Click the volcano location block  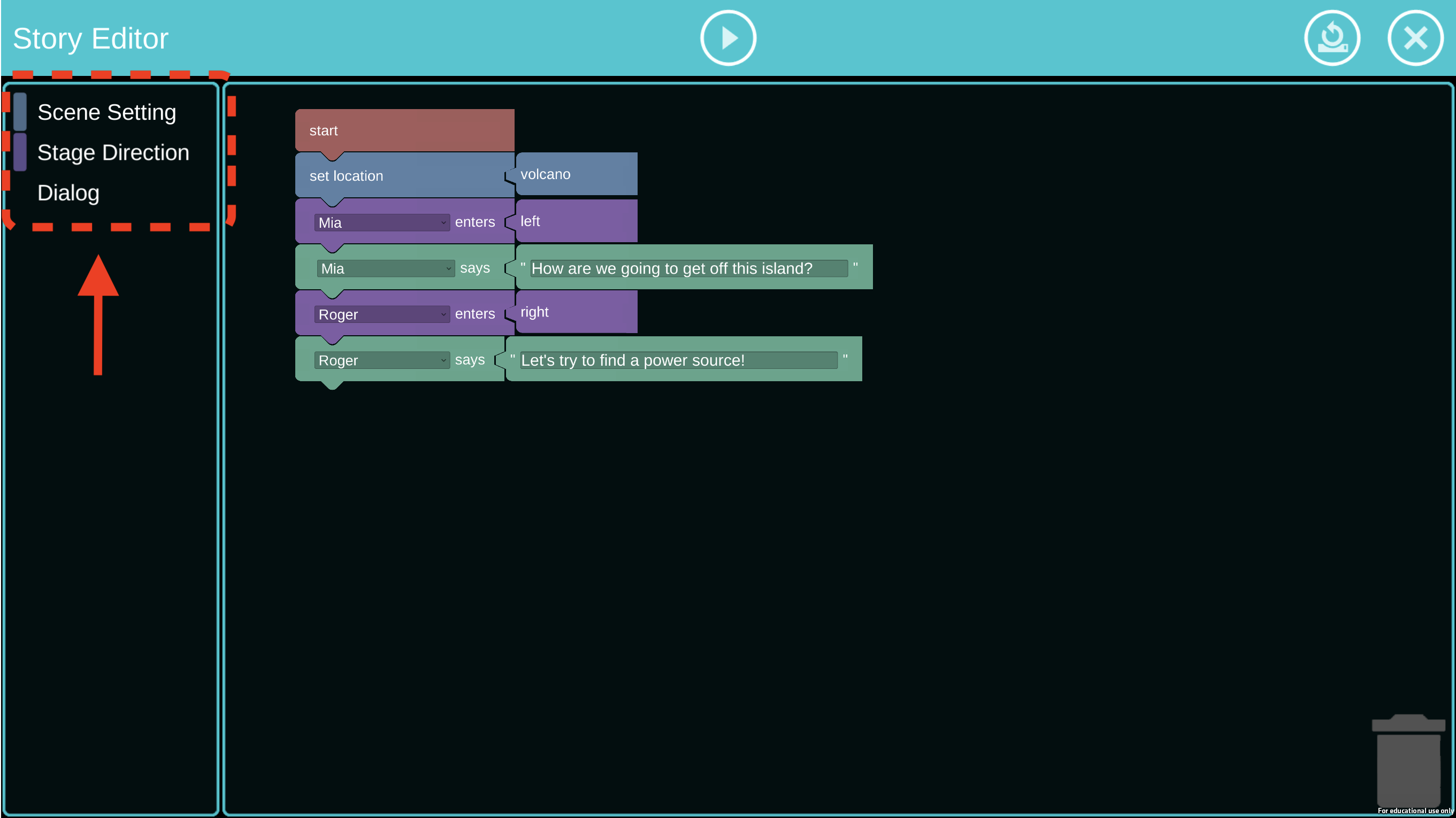[x=577, y=174]
